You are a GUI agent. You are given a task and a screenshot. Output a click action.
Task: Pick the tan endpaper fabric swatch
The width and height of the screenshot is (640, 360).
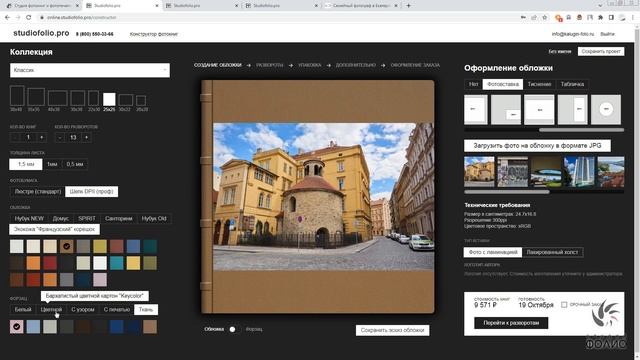tap(150, 327)
